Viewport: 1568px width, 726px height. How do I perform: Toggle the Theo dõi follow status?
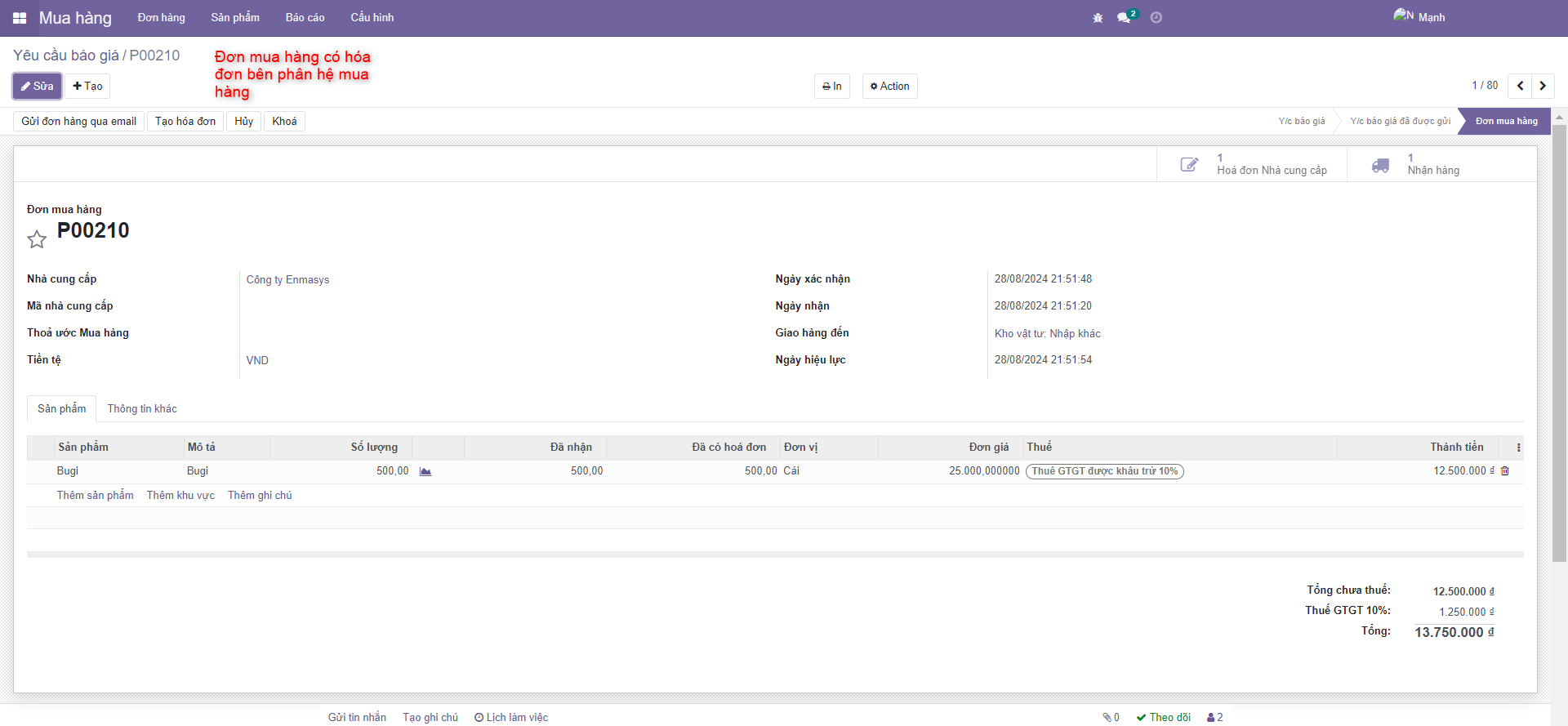[x=1163, y=717]
